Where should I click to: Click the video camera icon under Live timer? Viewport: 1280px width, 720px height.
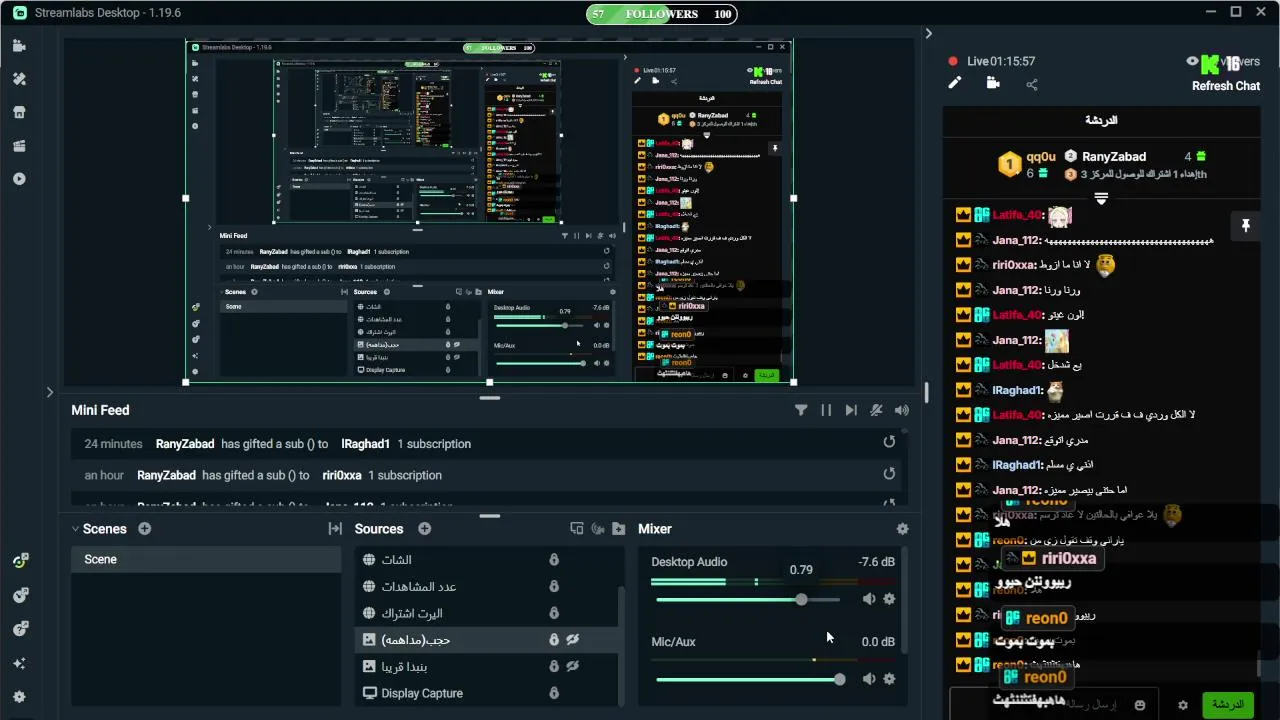click(x=993, y=83)
